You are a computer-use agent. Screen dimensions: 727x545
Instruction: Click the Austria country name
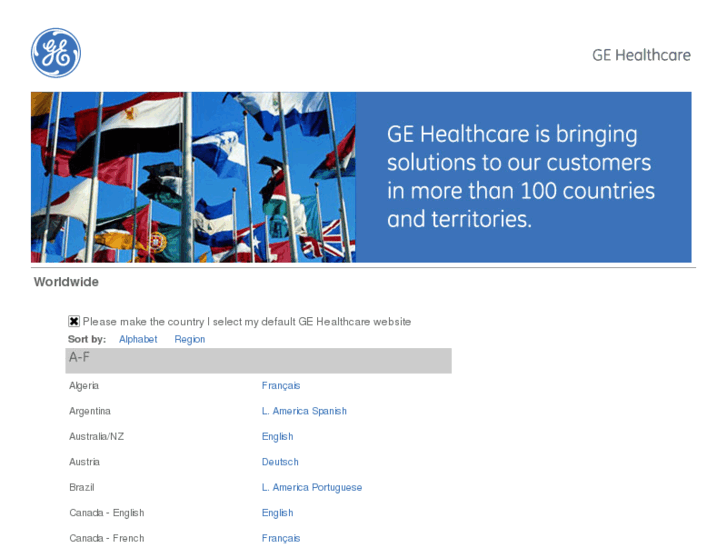84,462
